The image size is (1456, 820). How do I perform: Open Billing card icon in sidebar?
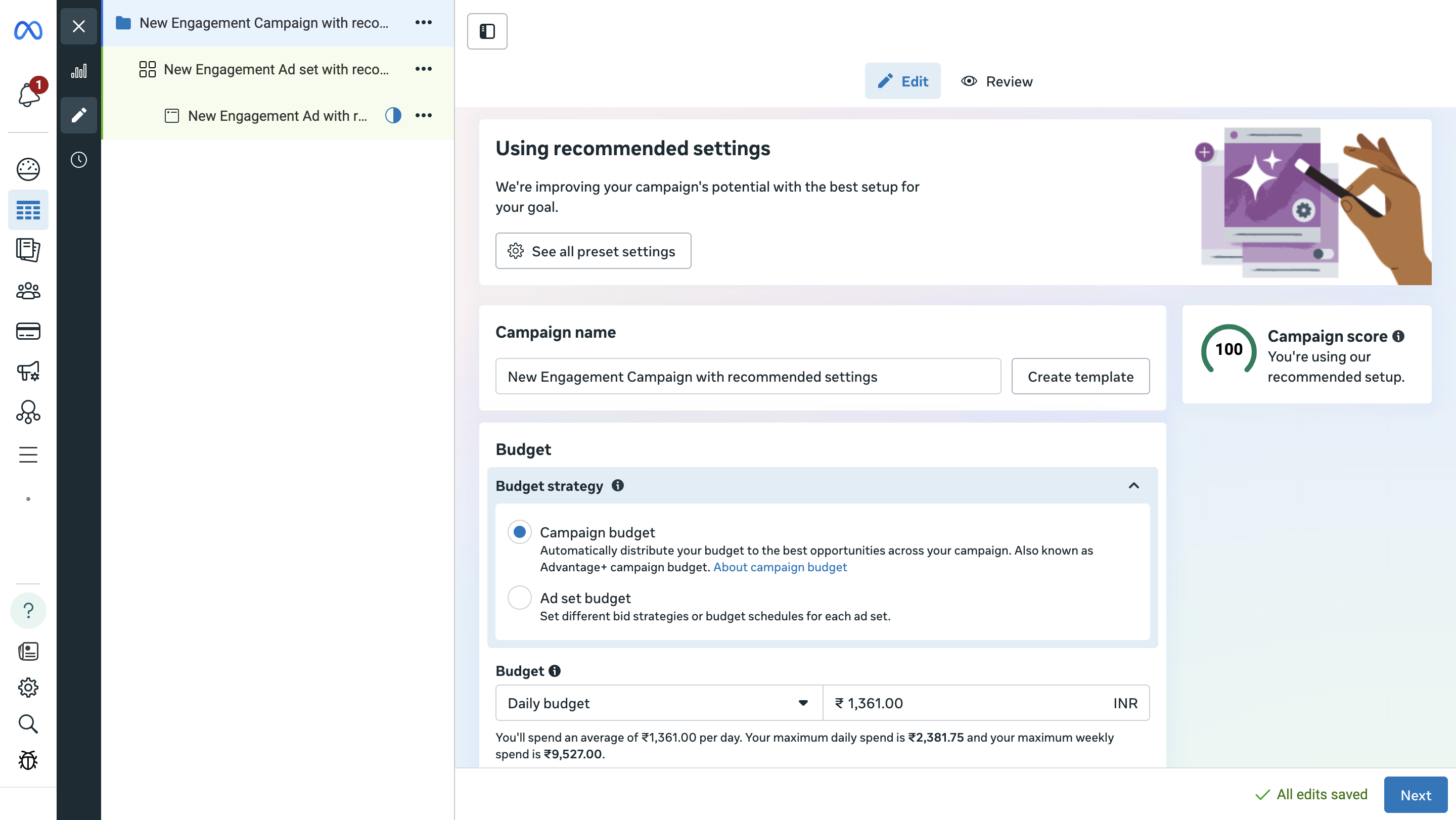pos(28,331)
